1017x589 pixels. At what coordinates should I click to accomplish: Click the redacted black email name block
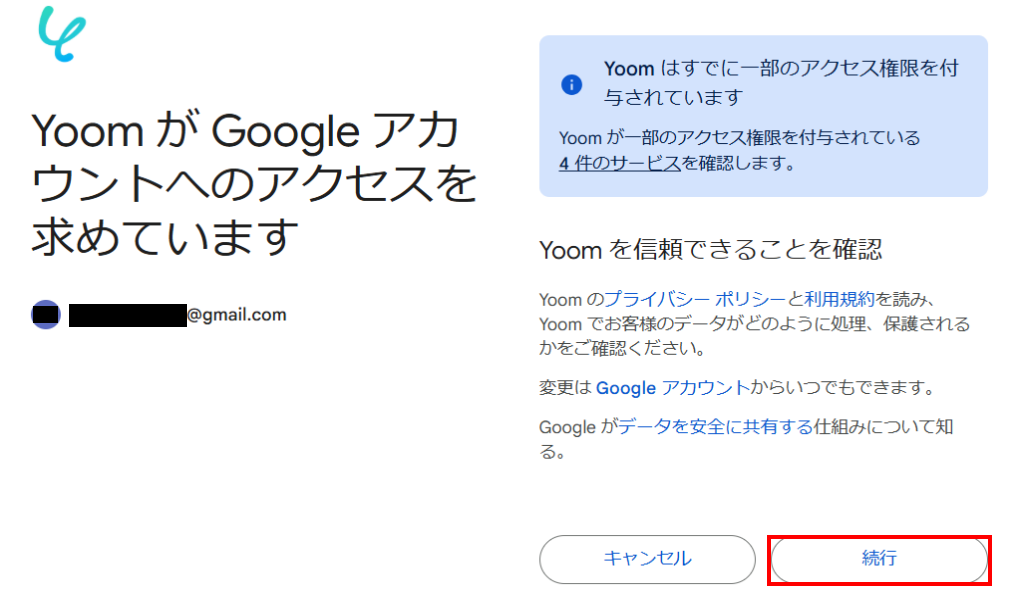pos(127,316)
